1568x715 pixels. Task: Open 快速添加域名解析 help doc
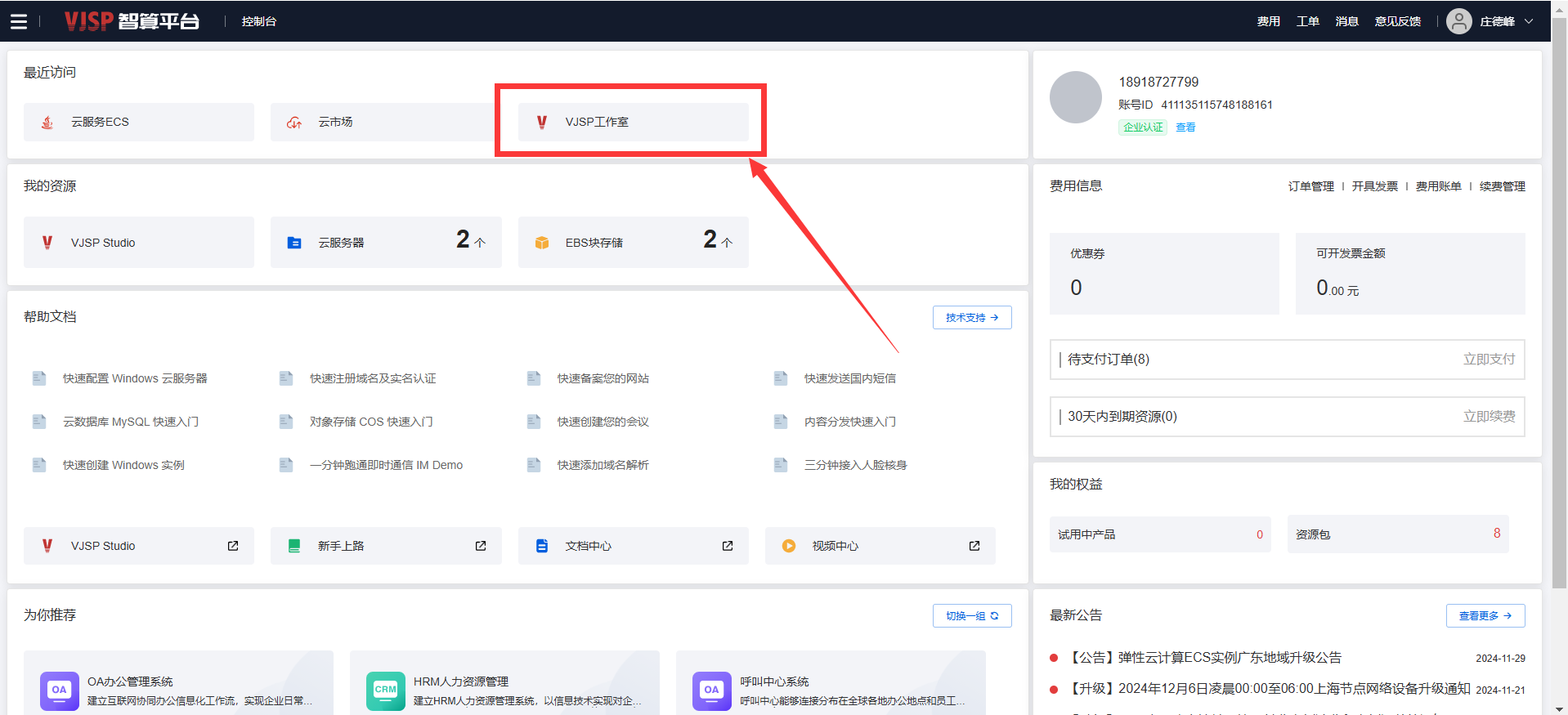[603, 465]
